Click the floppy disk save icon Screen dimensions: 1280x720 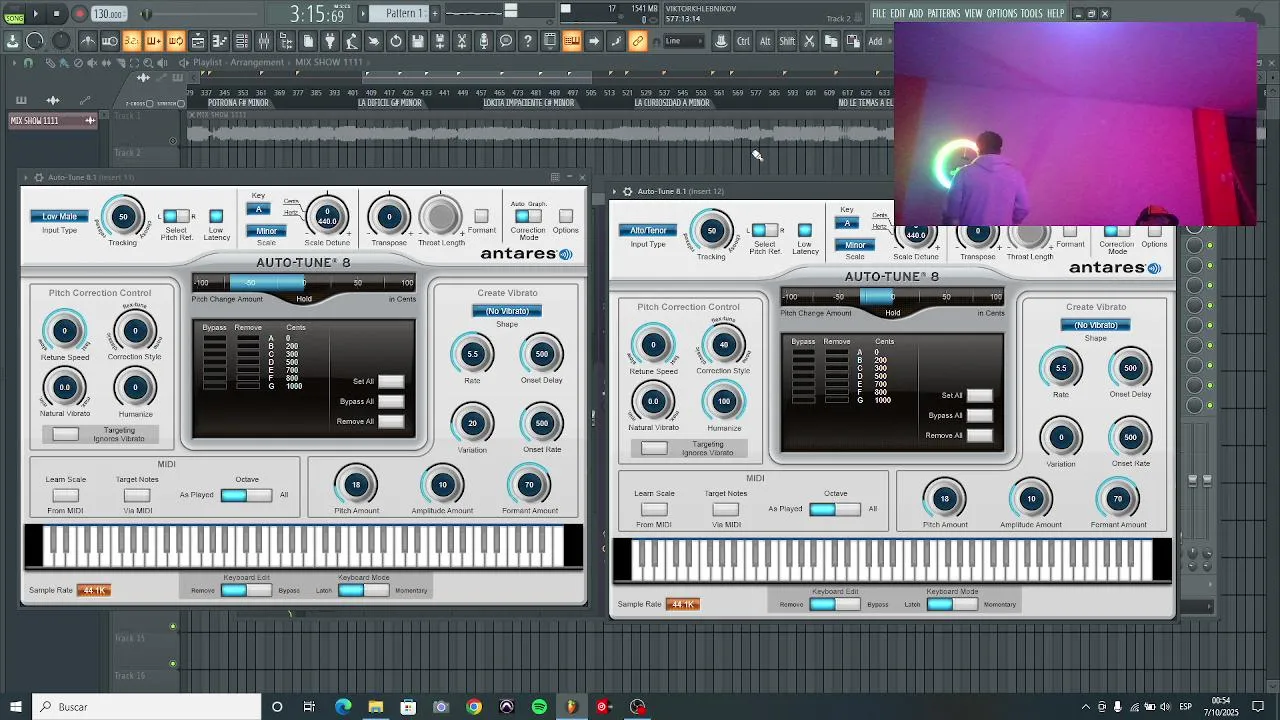pos(417,41)
